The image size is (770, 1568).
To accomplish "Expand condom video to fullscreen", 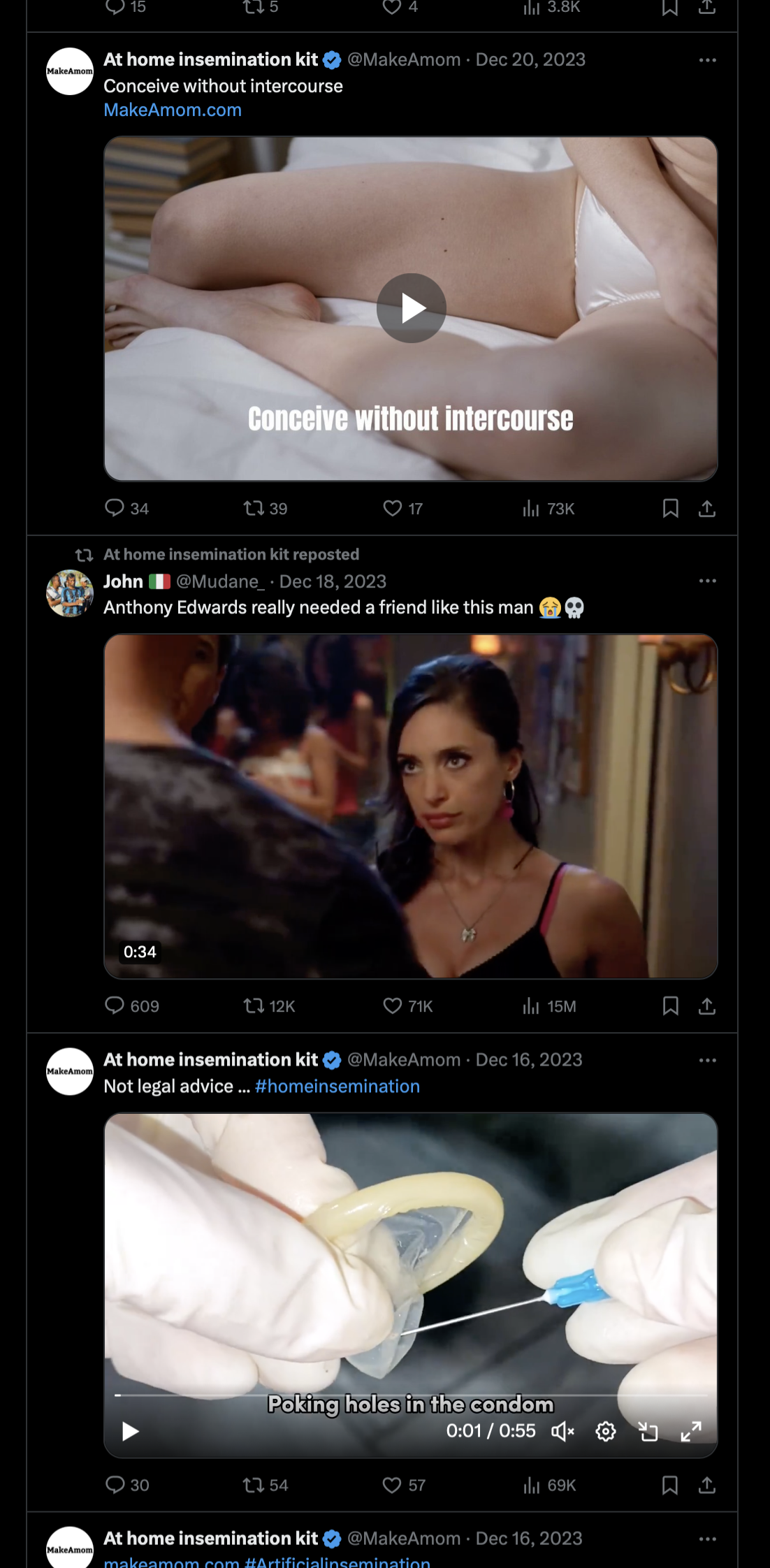I will point(691,1432).
